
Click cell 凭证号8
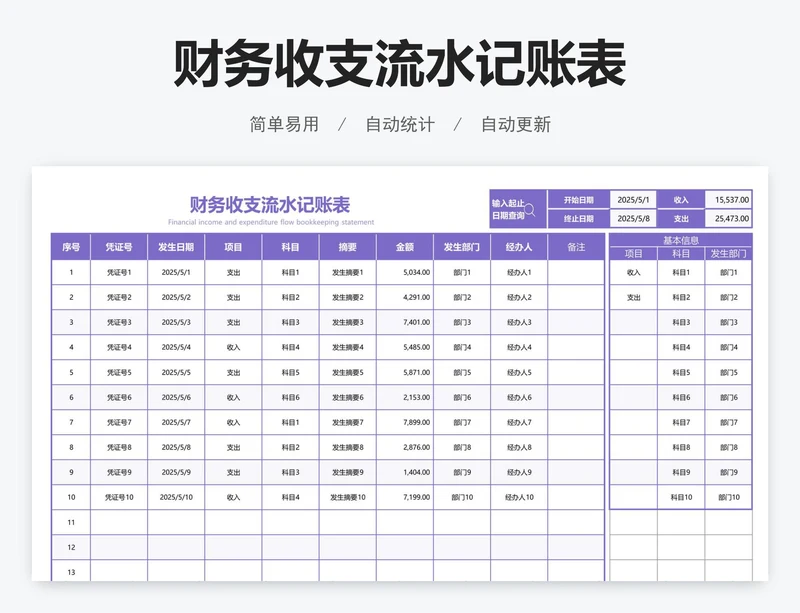119,447
